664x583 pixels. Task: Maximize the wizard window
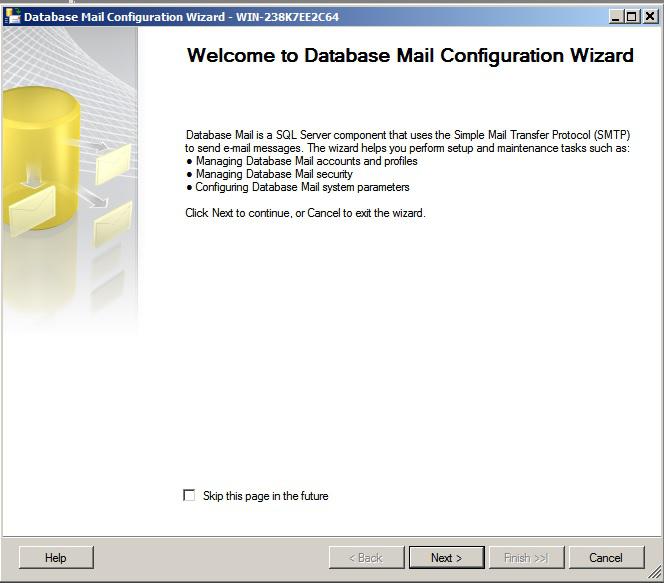631,17
